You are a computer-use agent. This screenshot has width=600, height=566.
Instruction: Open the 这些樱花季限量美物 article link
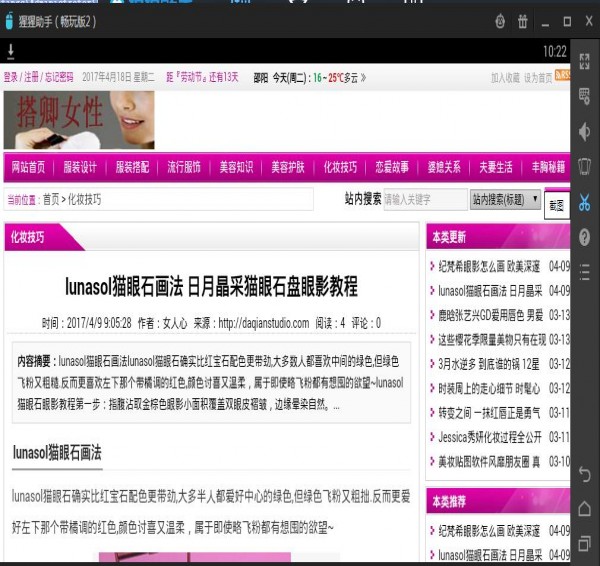(492, 340)
